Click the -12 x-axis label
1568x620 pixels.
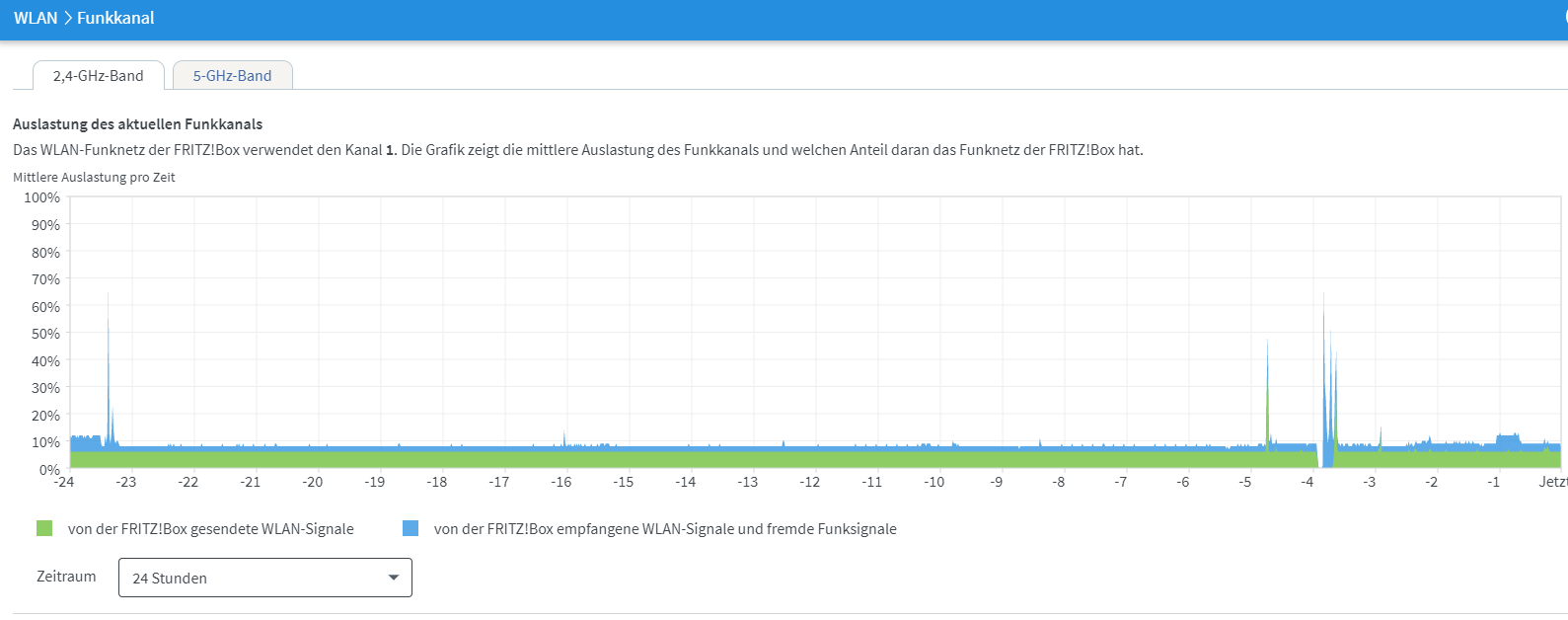(x=809, y=482)
